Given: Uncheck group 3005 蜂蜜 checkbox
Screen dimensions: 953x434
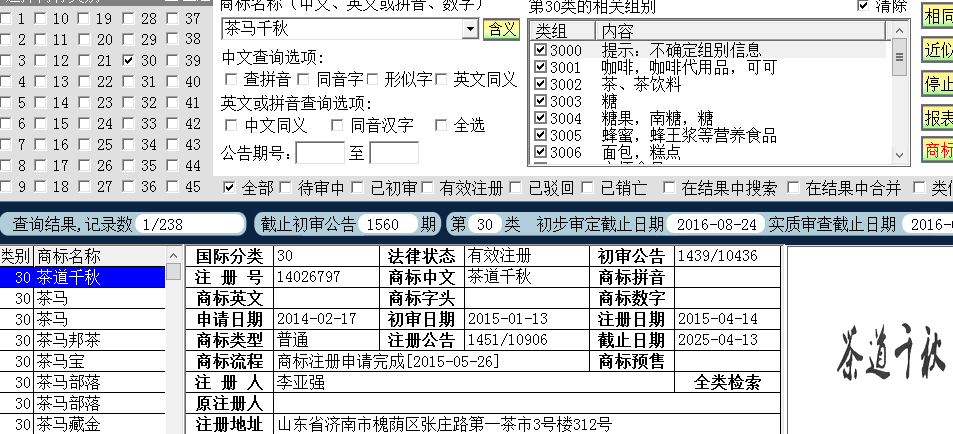Looking at the screenshot, I should tap(540, 134).
